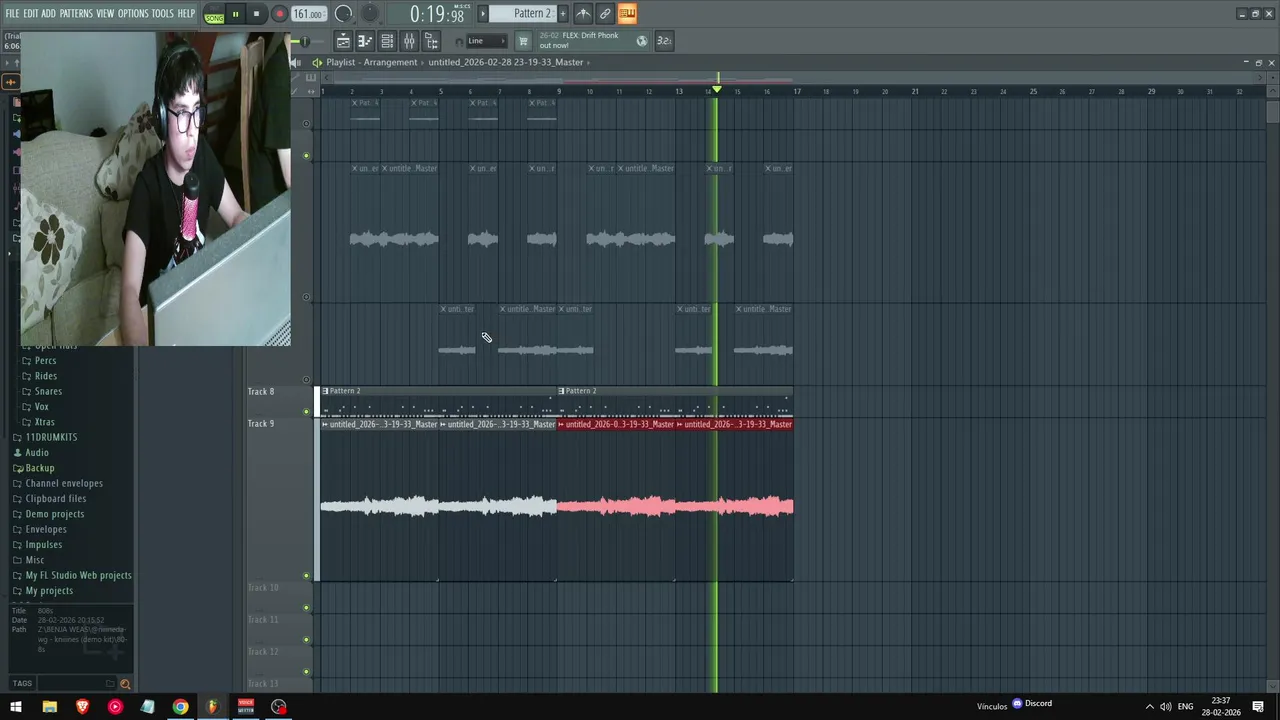Open the Playlist view icon
Viewport: 1280px width, 720px height.
pos(343,41)
